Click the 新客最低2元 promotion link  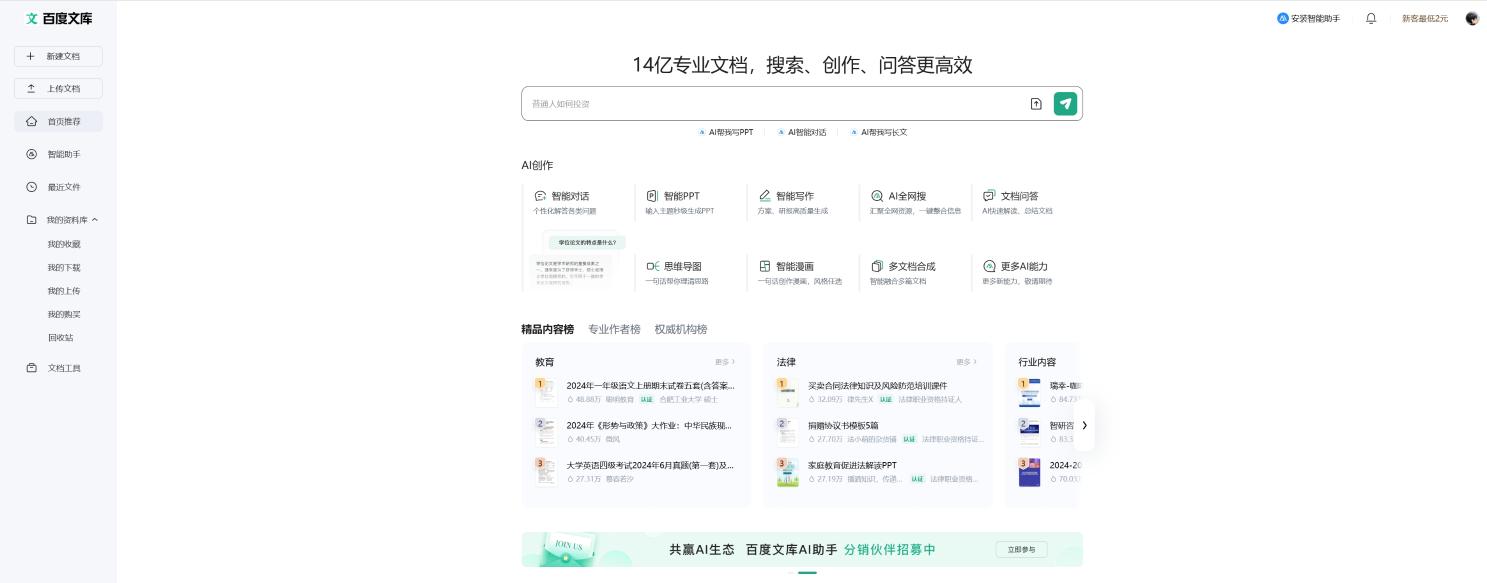pos(1425,18)
